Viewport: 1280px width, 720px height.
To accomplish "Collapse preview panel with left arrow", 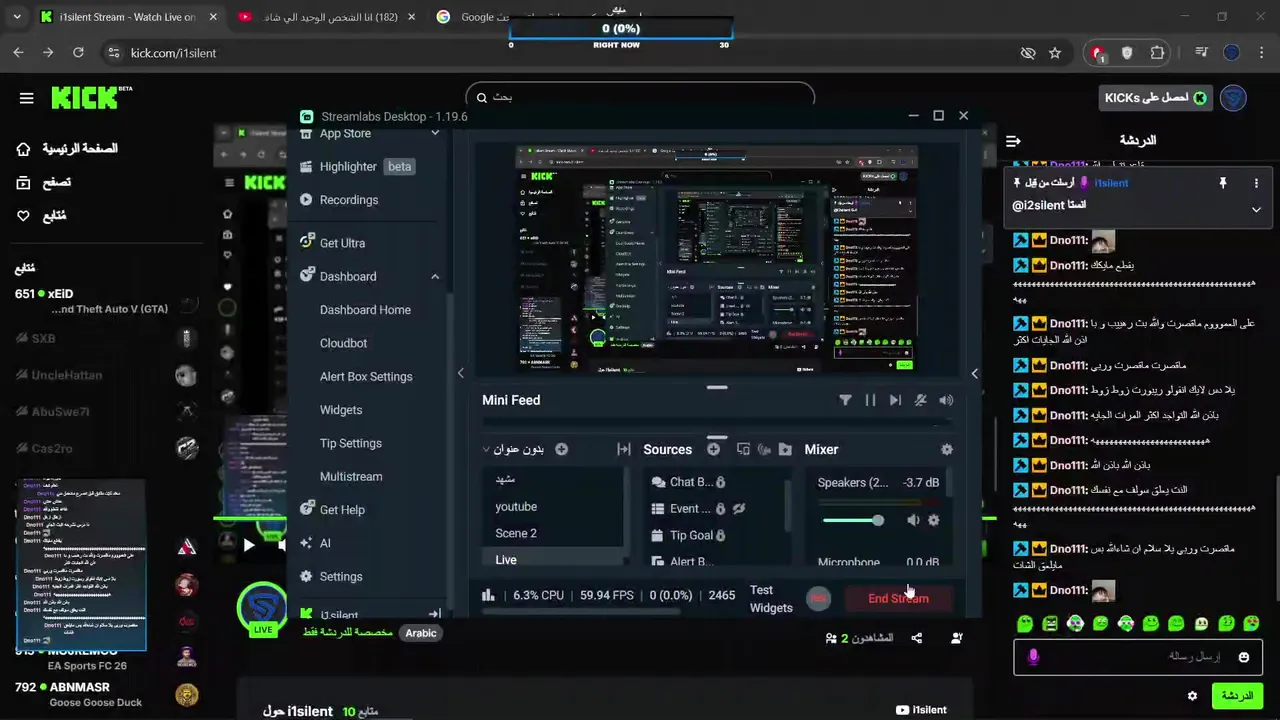I will point(461,373).
